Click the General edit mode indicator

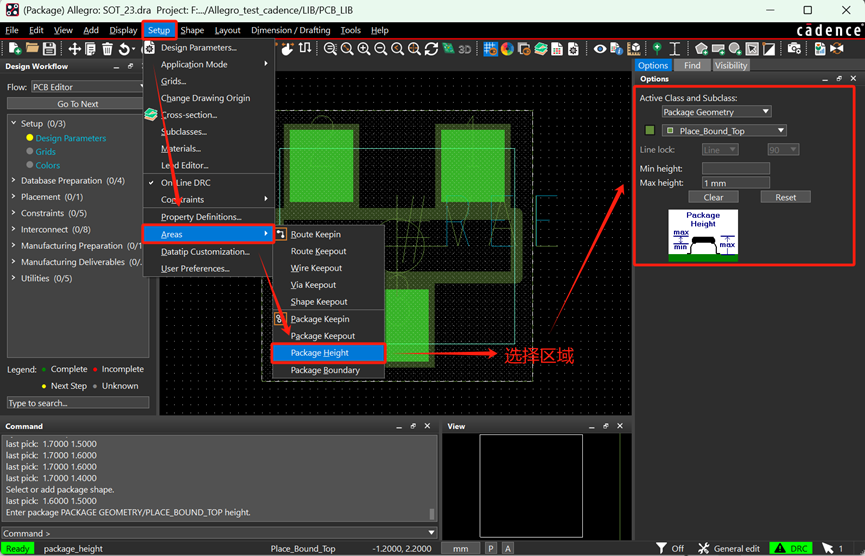pos(729,548)
